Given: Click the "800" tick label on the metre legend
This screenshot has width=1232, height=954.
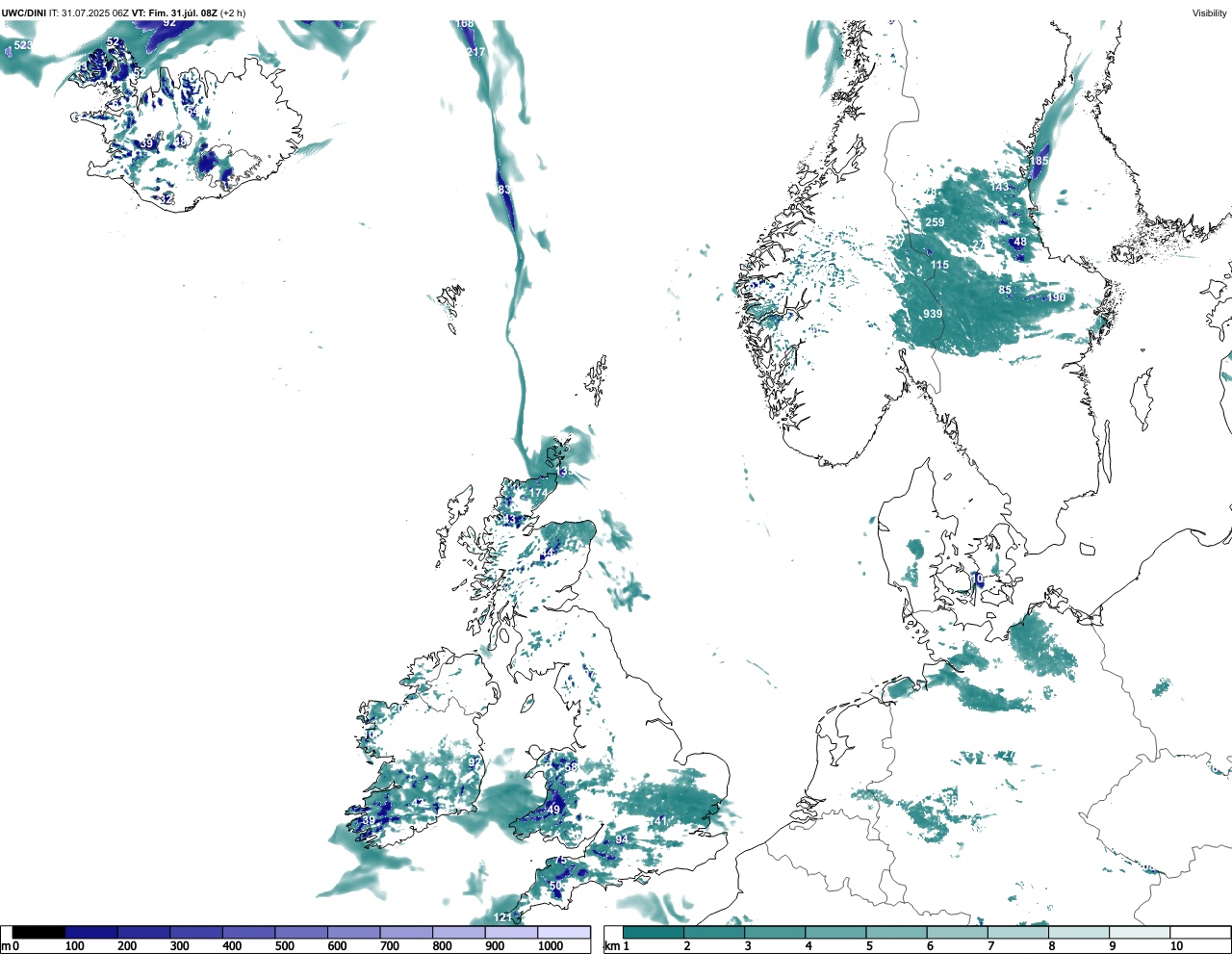Looking at the screenshot, I should click(x=442, y=946).
